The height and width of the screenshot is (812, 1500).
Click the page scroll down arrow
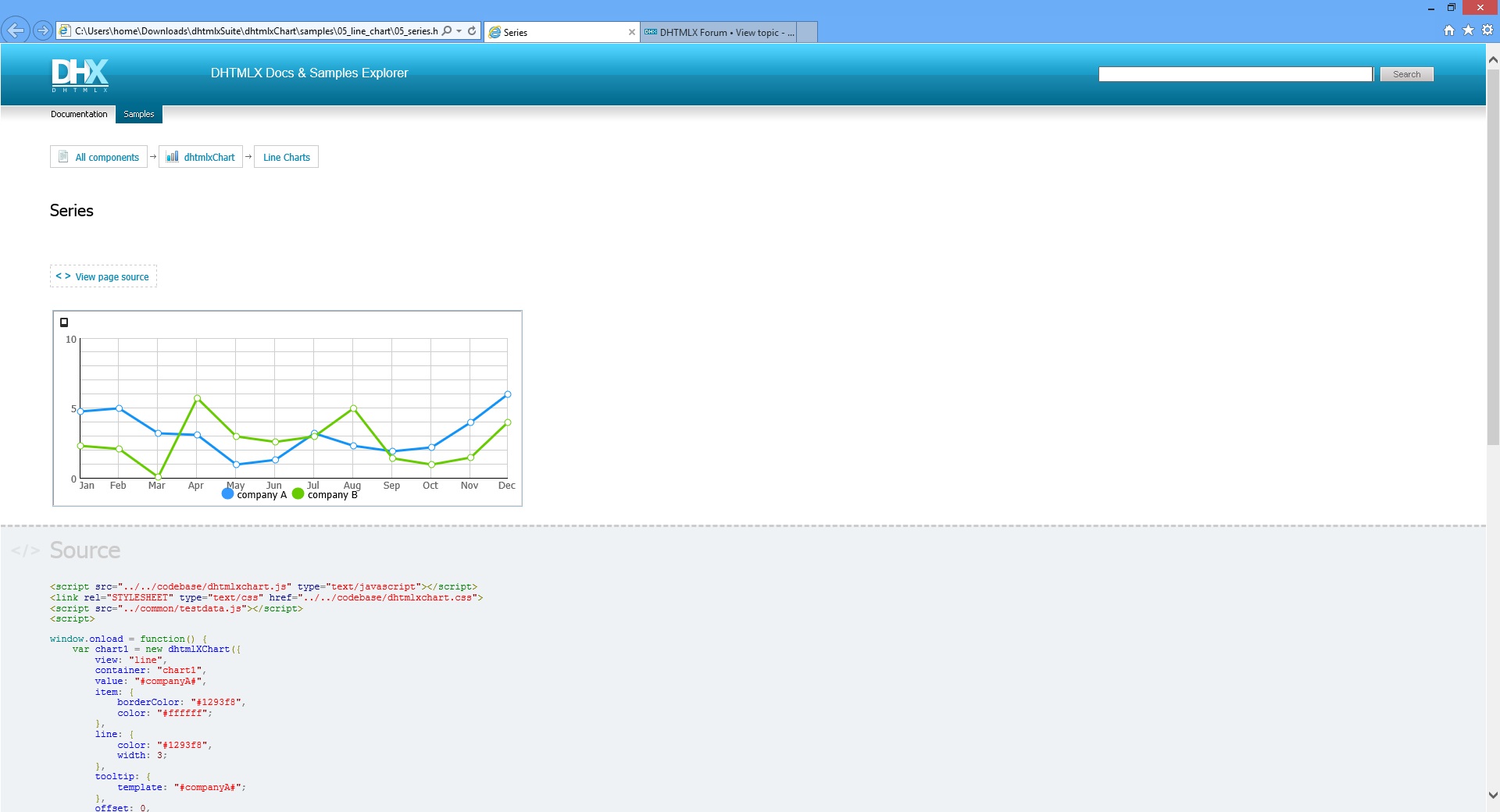point(1493,796)
